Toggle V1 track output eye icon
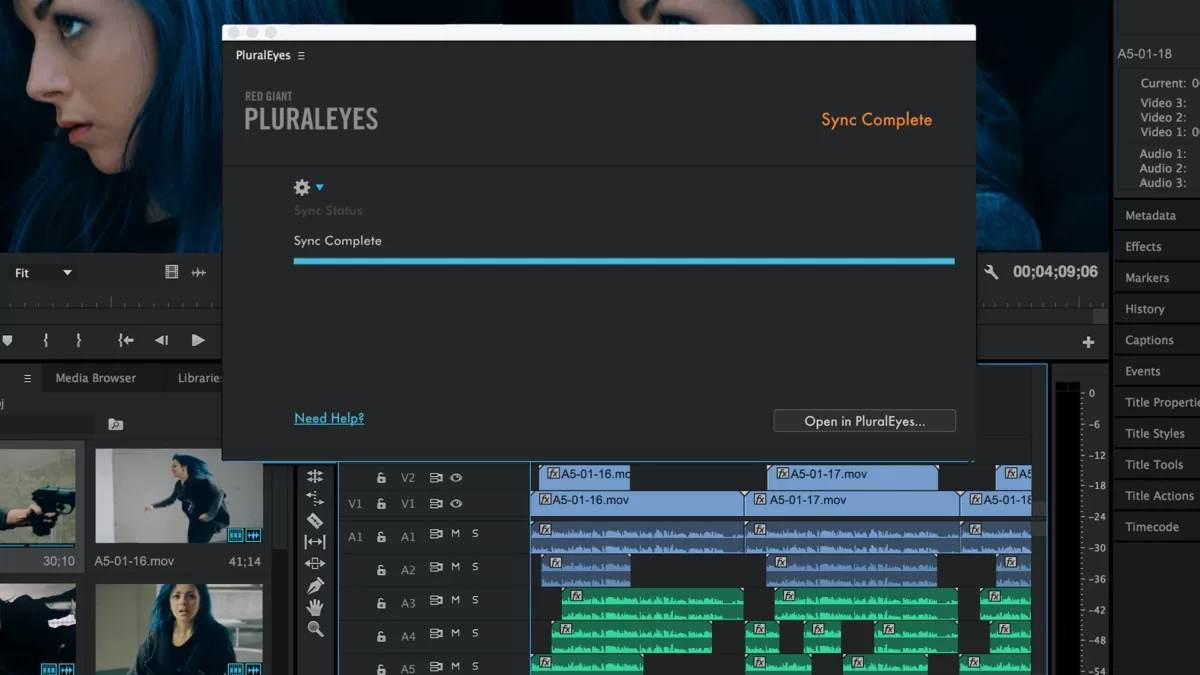Image resolution: width=1200 pixels, height=675 pixels. (456, 504)
